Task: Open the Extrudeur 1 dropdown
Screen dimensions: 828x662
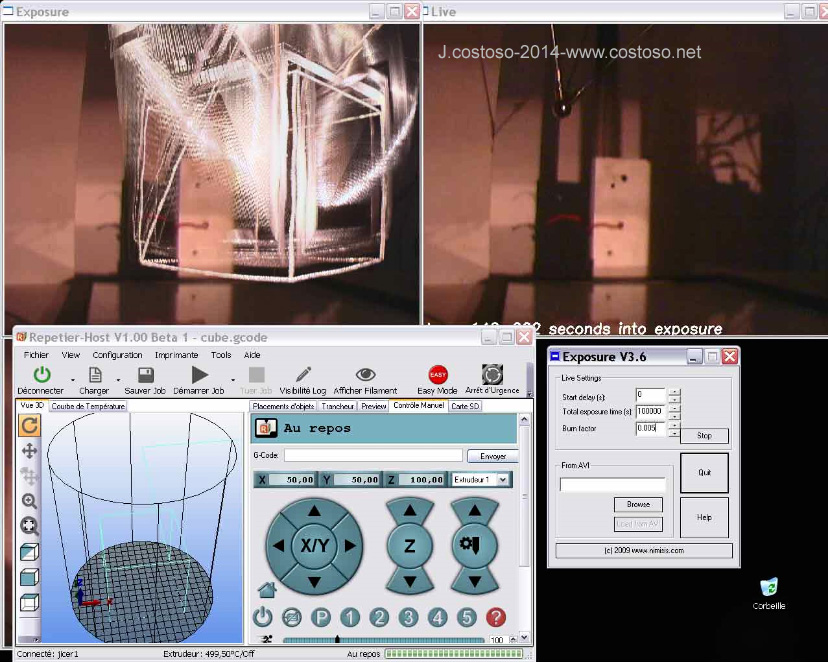Action: pos(481,480)
